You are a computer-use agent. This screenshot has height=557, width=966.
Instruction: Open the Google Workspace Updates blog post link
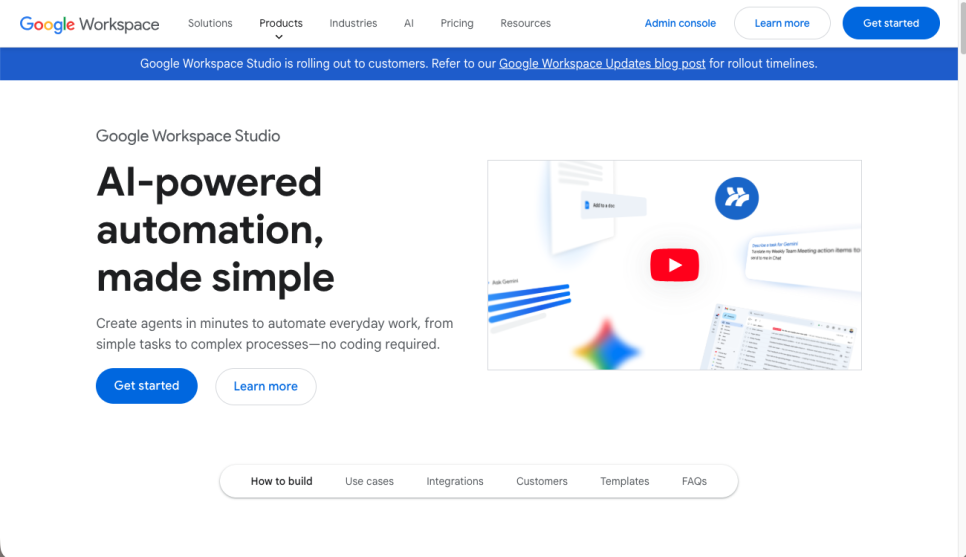coord(602,63)
